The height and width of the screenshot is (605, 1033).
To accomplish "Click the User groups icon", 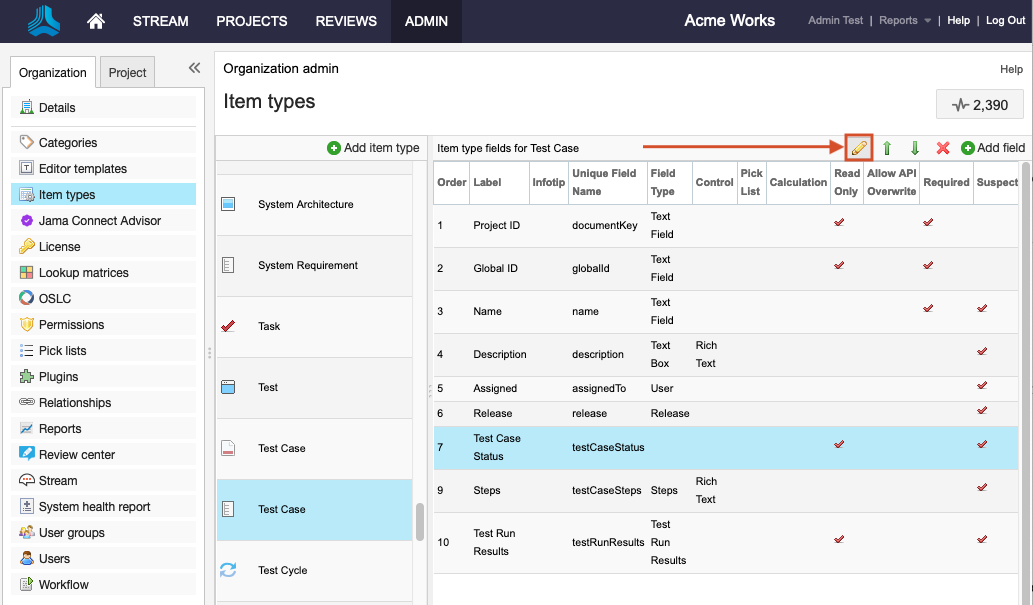I will coord(26,532).
